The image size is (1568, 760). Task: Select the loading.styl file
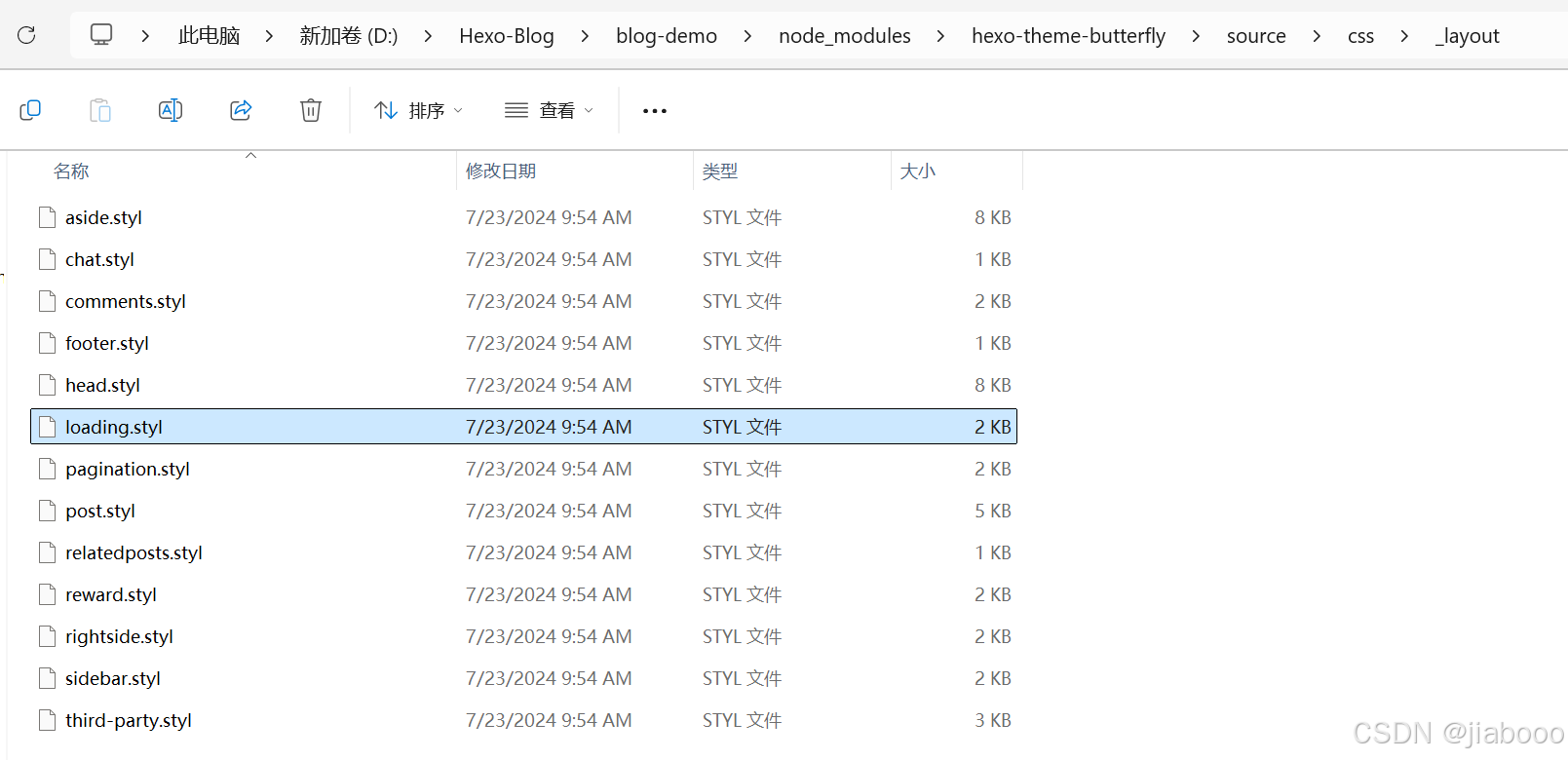(524, 427)
